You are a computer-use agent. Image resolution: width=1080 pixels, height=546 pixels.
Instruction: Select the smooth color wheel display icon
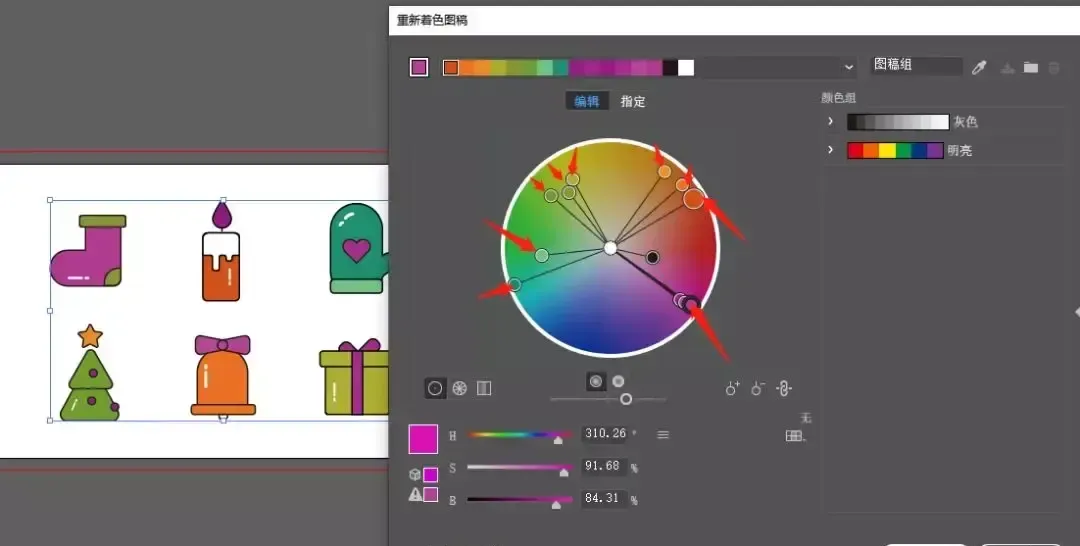[435, 388]
